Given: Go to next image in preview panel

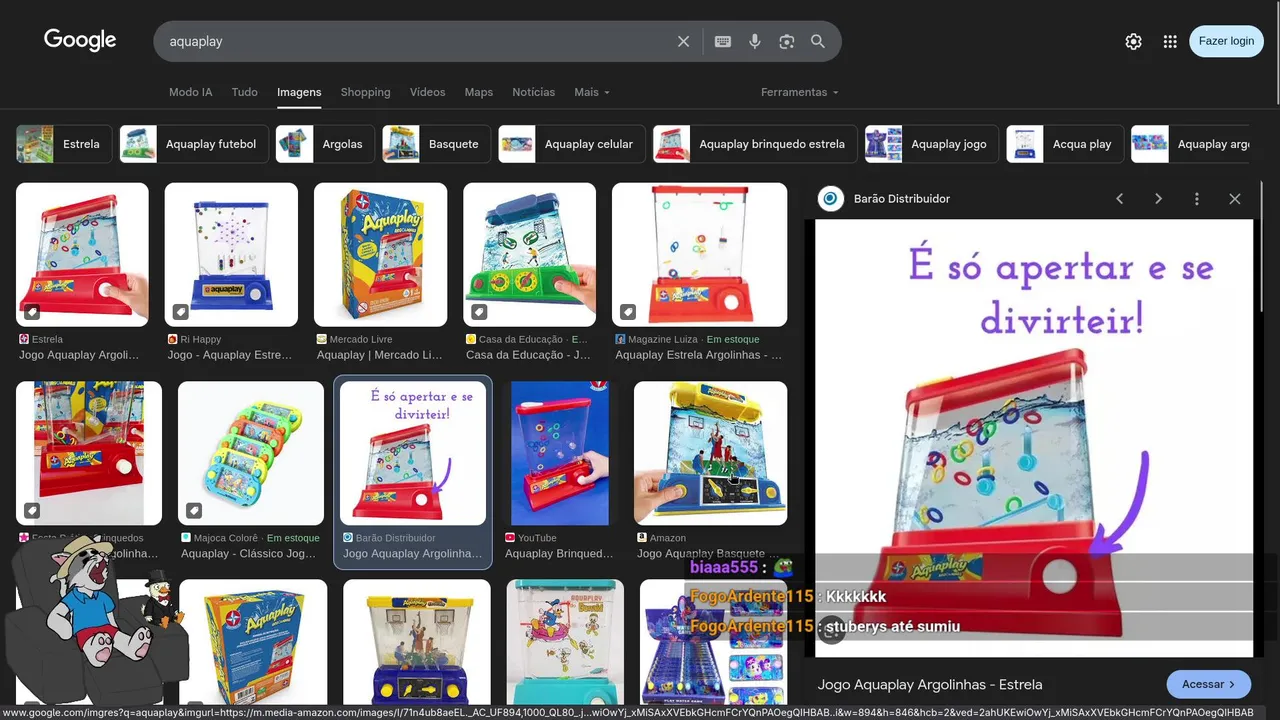Looking at the screenshot, I should (1158, 199).
